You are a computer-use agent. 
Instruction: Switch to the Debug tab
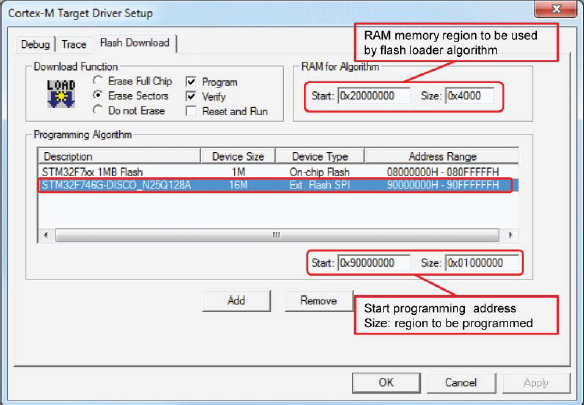(35, 44)
